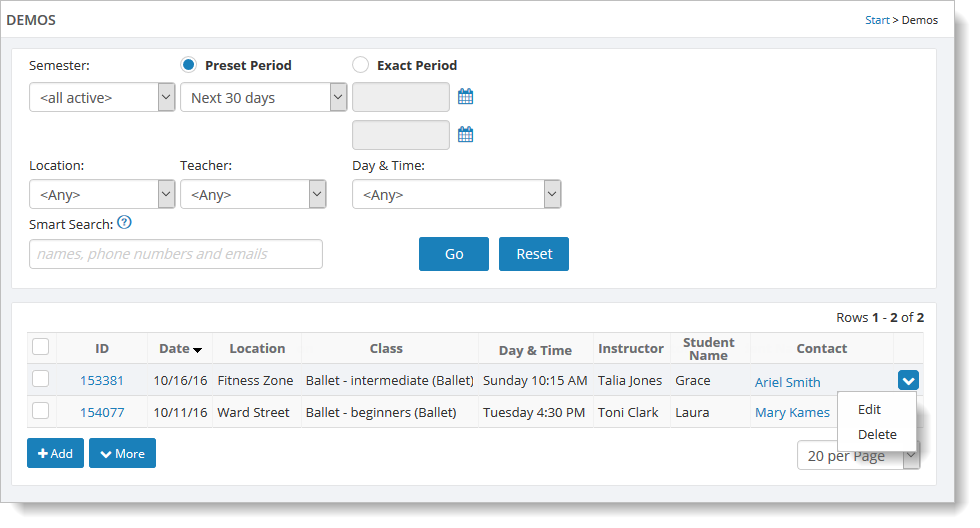Toggle the select-all checkbox in table header

point(41,347)
